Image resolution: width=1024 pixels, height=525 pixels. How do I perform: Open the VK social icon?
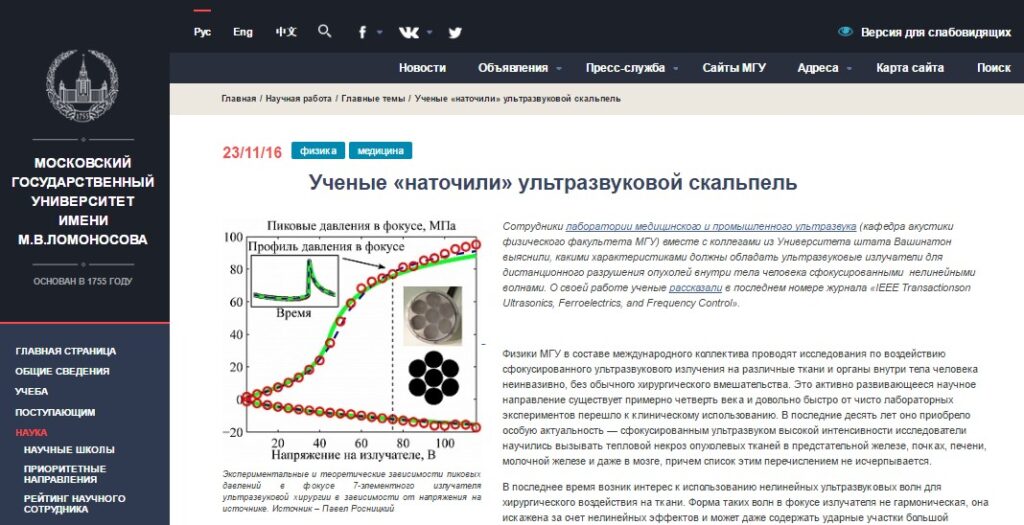(x=409, y=32)
